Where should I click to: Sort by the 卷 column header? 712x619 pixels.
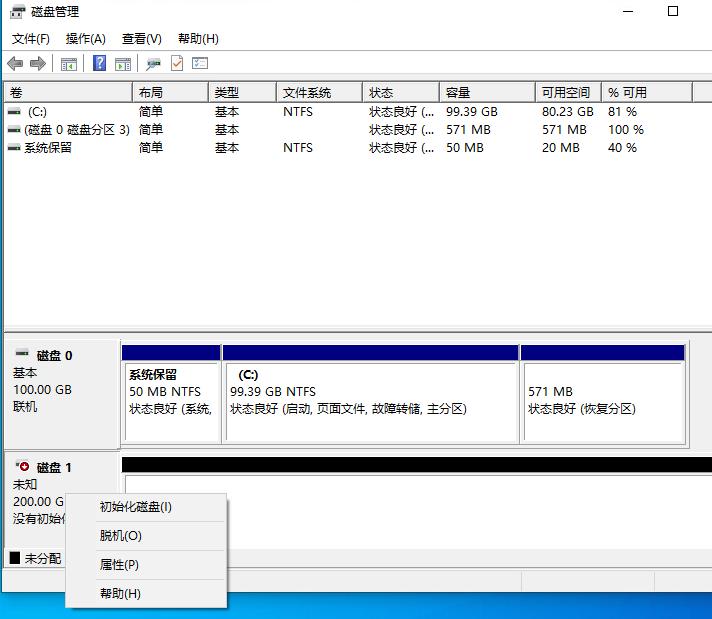[68, 93]
